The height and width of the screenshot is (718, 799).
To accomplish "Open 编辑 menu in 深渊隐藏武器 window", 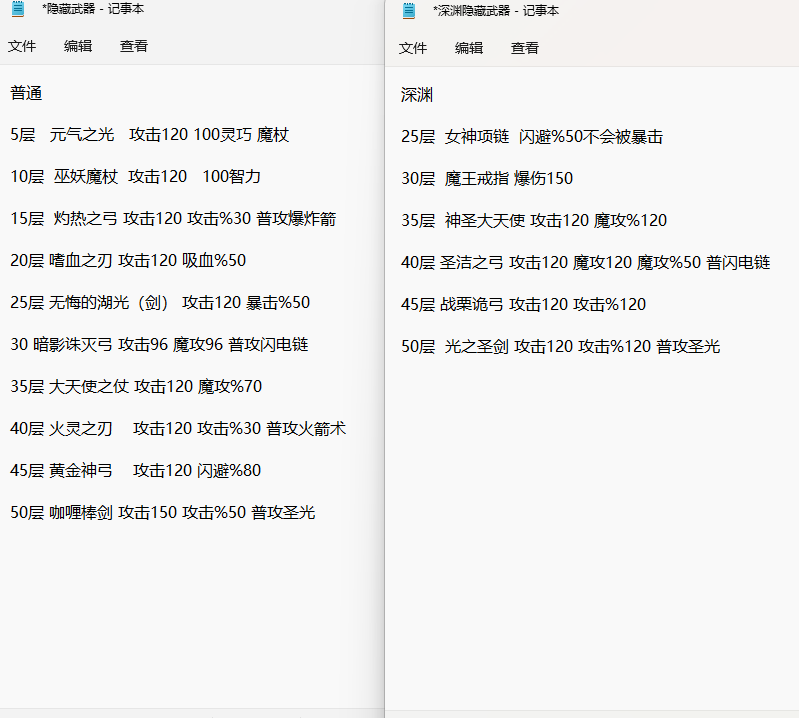I will click(469, 48).
